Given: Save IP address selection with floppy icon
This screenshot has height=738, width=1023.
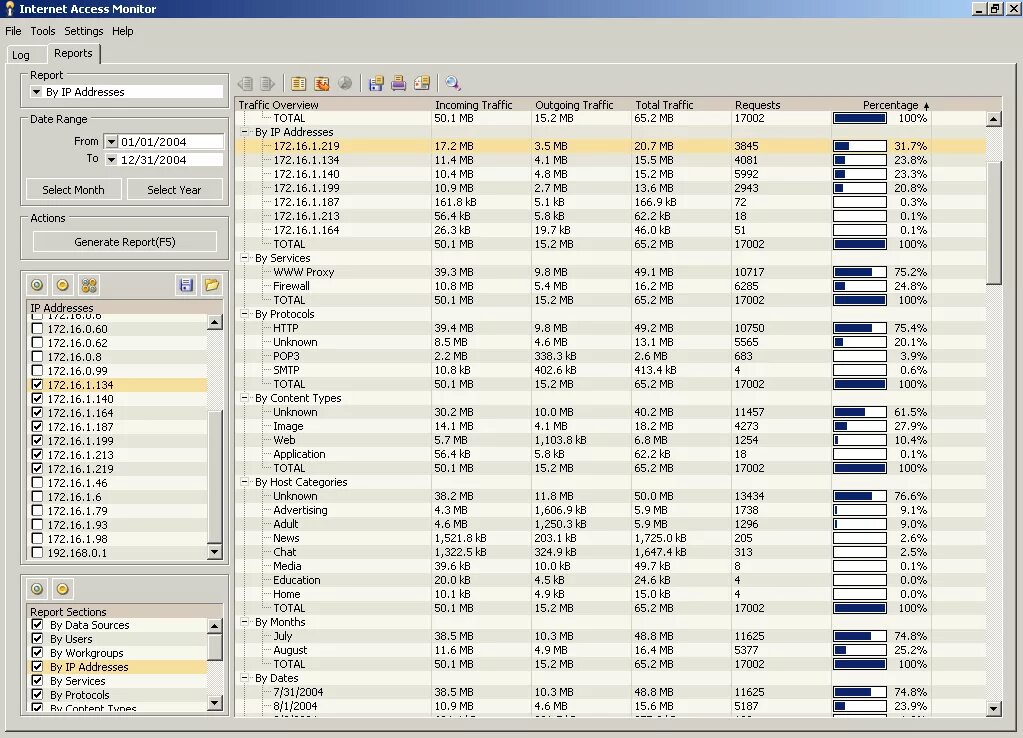Looking at the screenshot, I should (186, 285).
